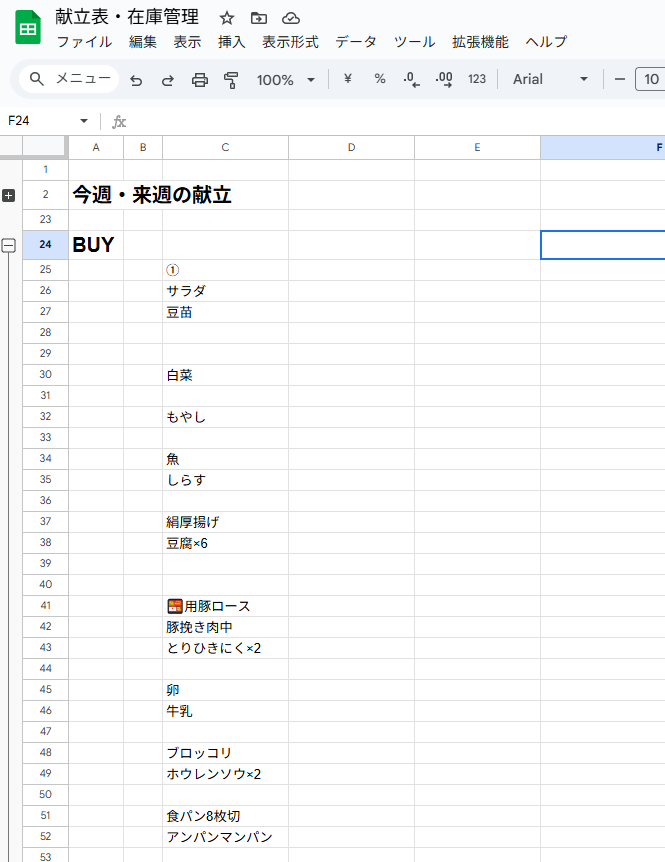Star the document 献立表・在庫管理
The image size is (665, 862).
(226, 18)
